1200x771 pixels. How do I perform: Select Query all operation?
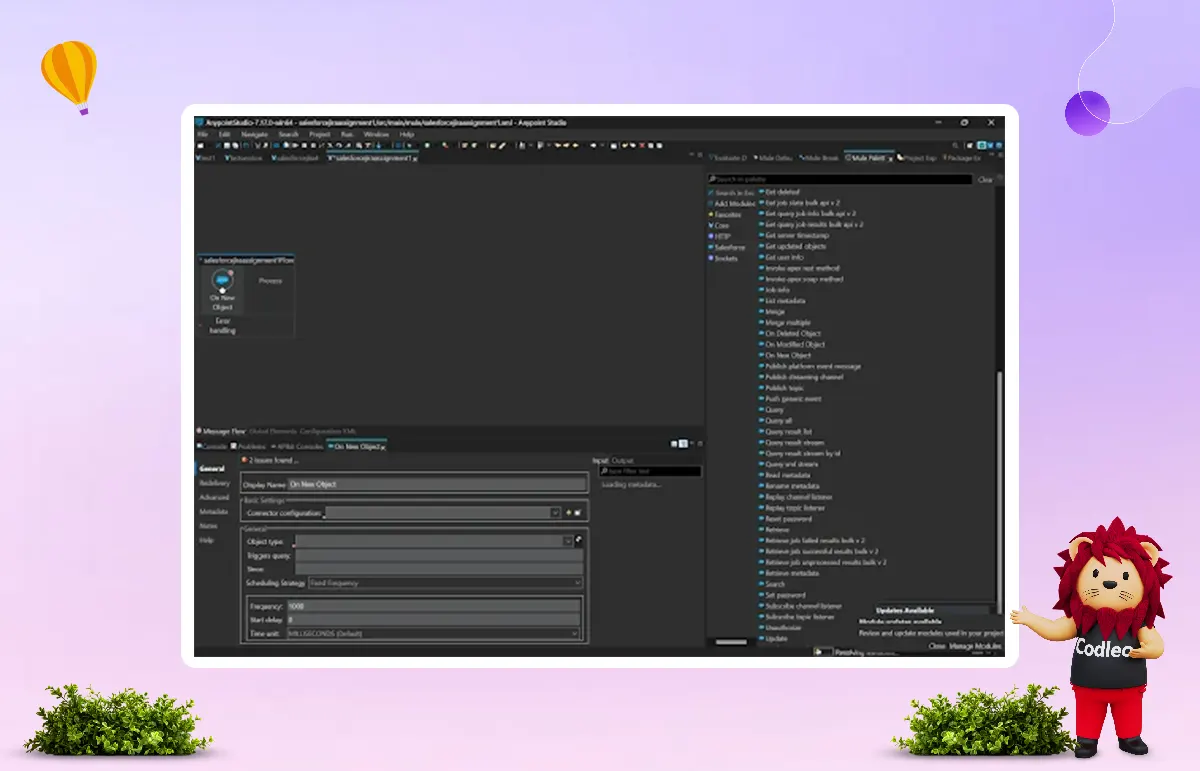pos(776,421)
